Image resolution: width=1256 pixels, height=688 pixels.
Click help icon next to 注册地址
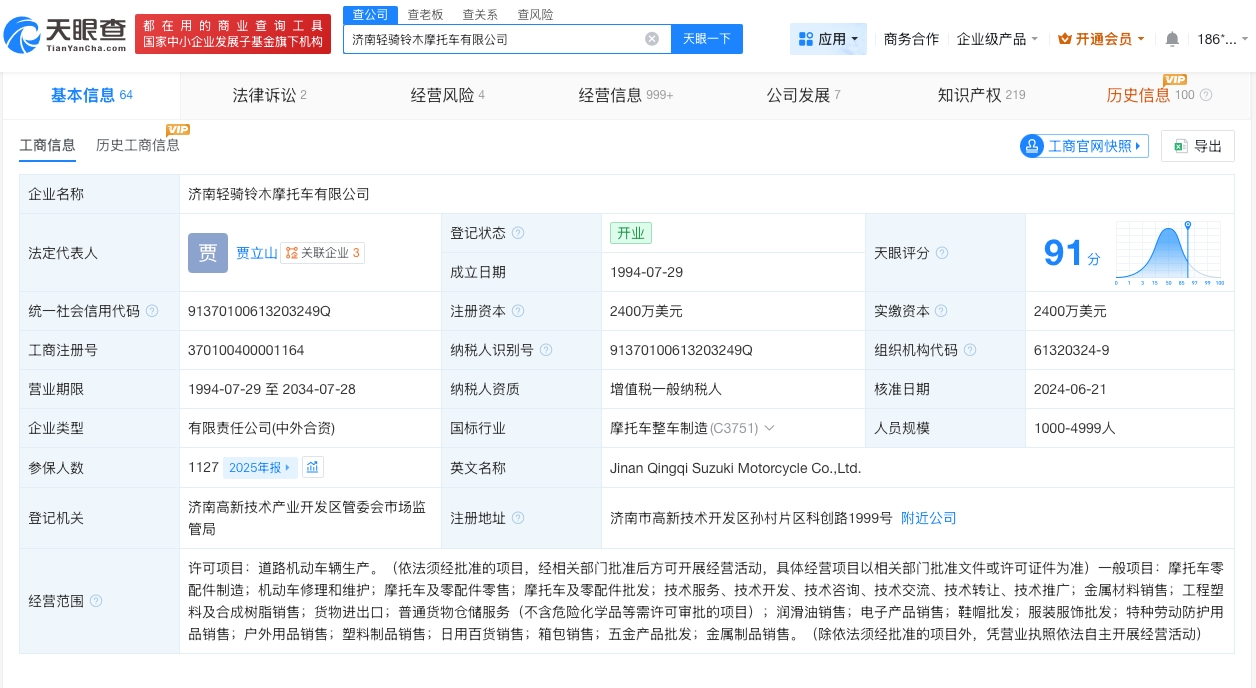518,518
